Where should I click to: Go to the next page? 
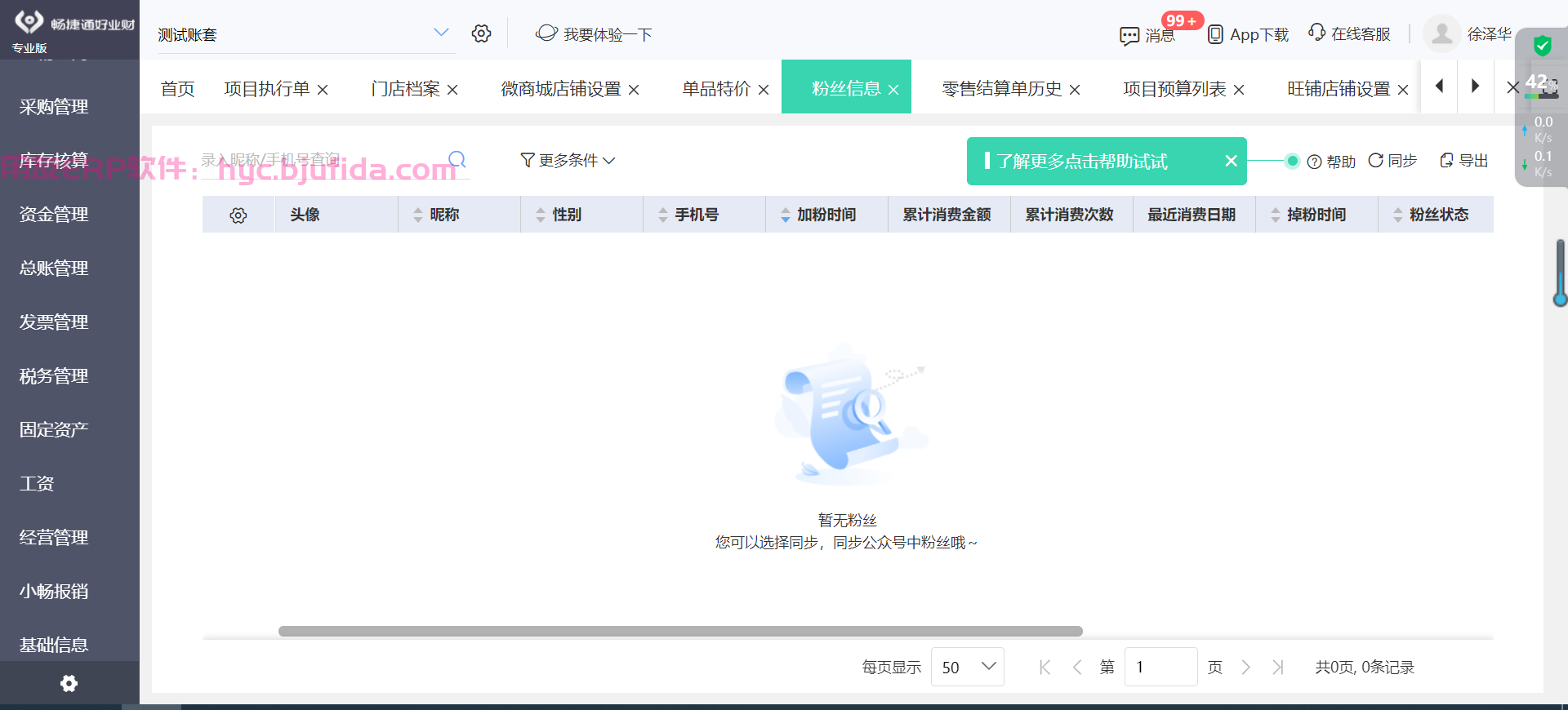[1246, 668]
